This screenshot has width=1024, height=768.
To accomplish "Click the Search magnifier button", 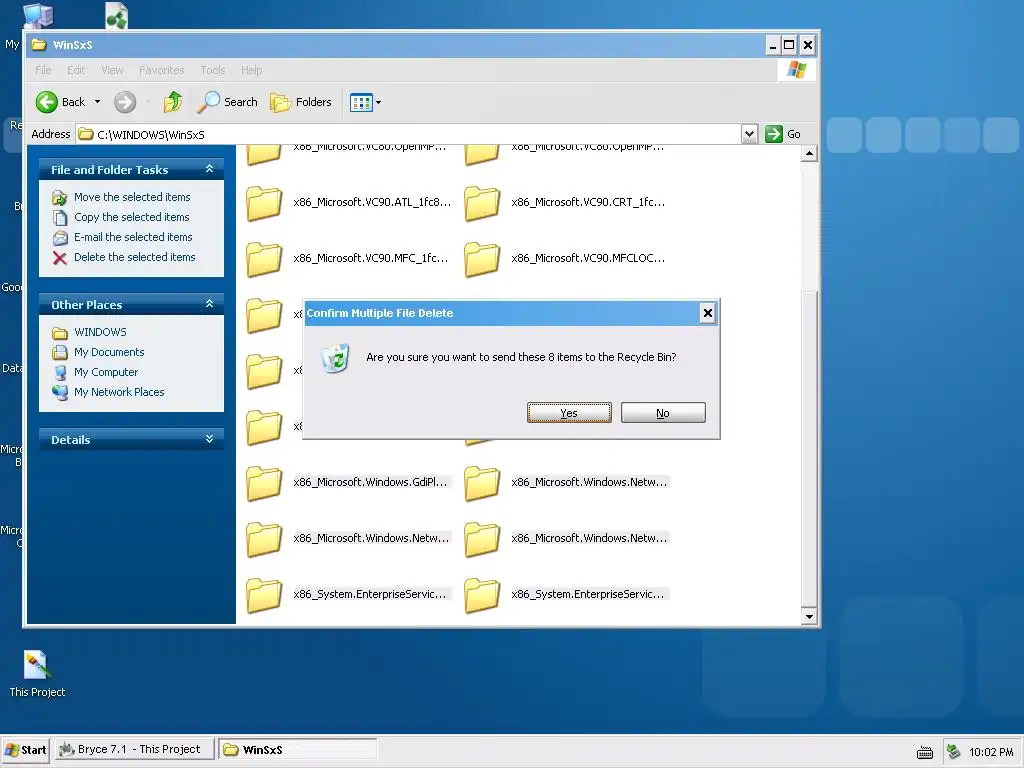I will [x=227, y=102].
